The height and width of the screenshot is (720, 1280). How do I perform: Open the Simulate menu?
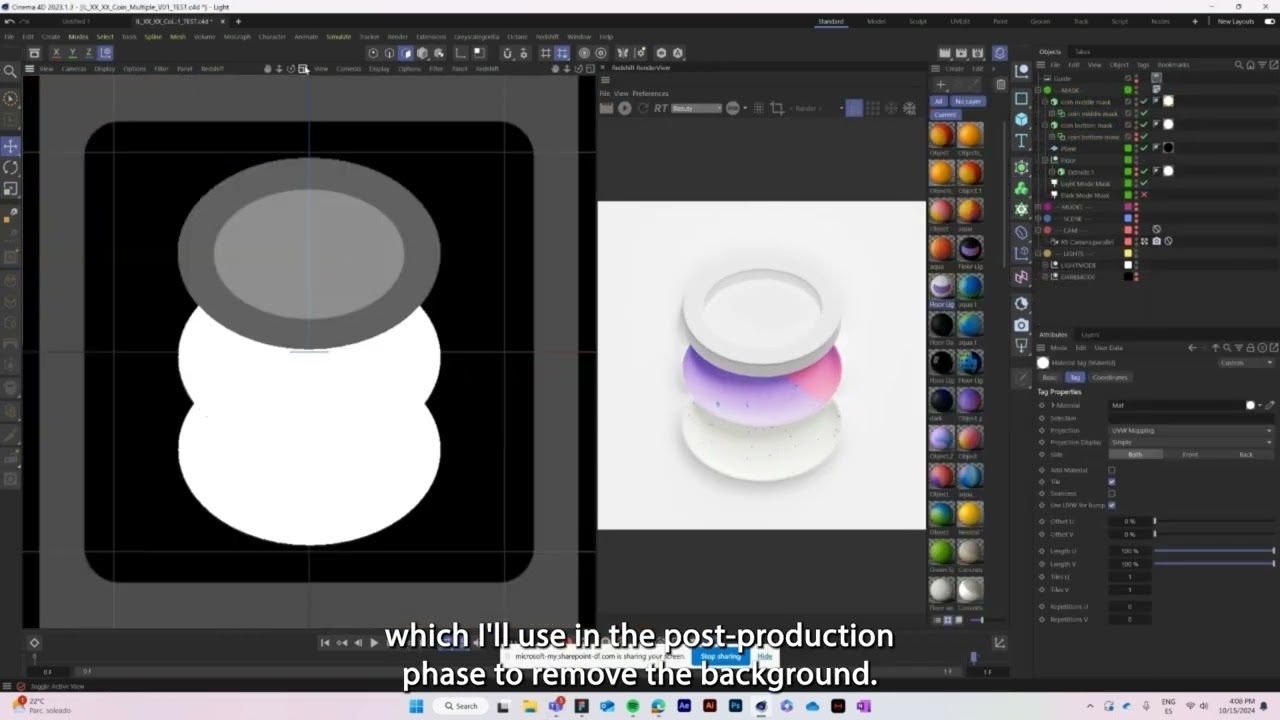point(339,37)
